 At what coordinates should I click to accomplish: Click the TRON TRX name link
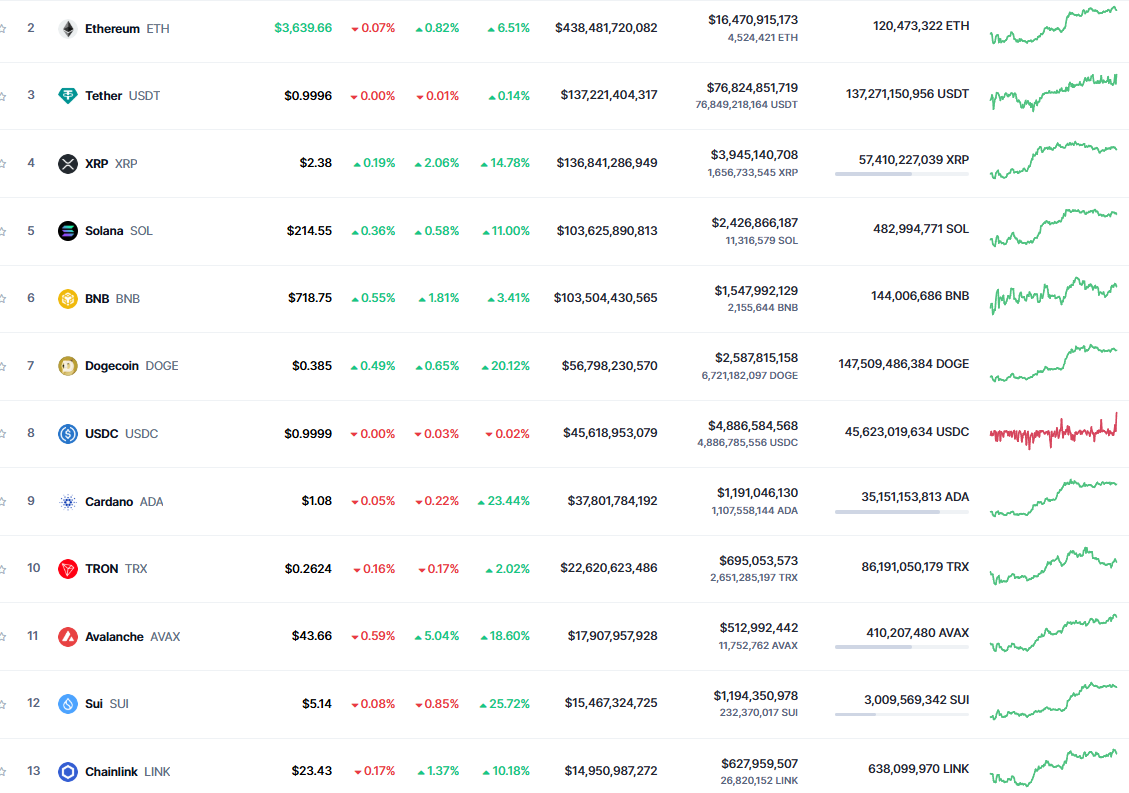point(116,569)
